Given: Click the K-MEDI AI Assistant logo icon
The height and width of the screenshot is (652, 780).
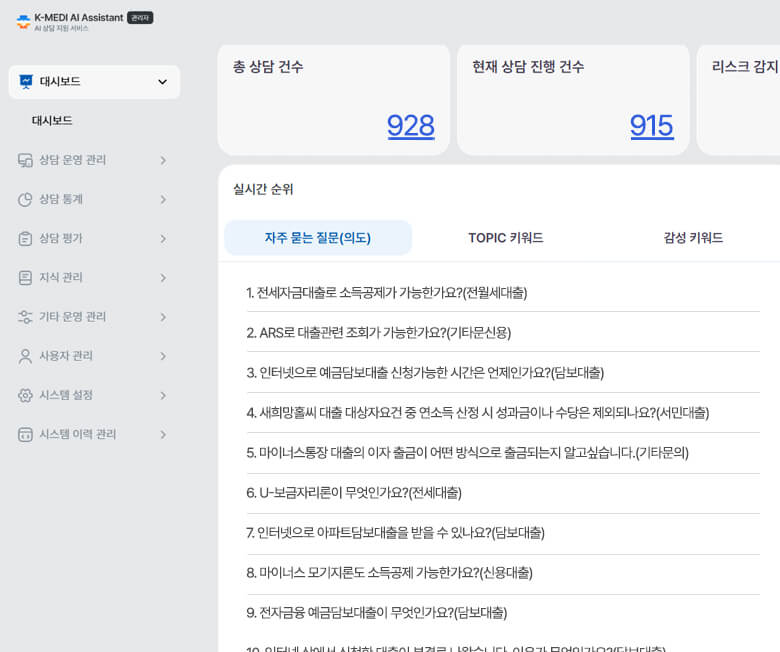Looking at the screenshot, I should pos(24,21).
